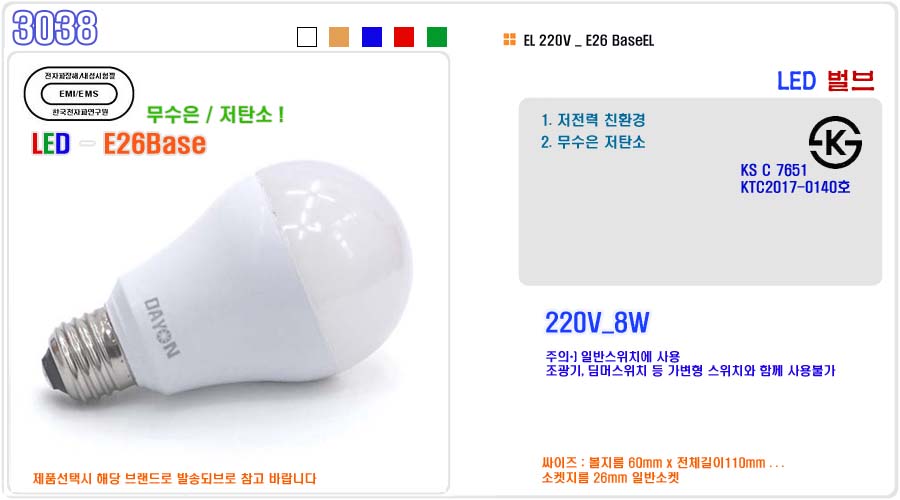900x500 pixels.
Task: Pick the red color swatch
Action: pyautogui.click(x=404, y=37)
